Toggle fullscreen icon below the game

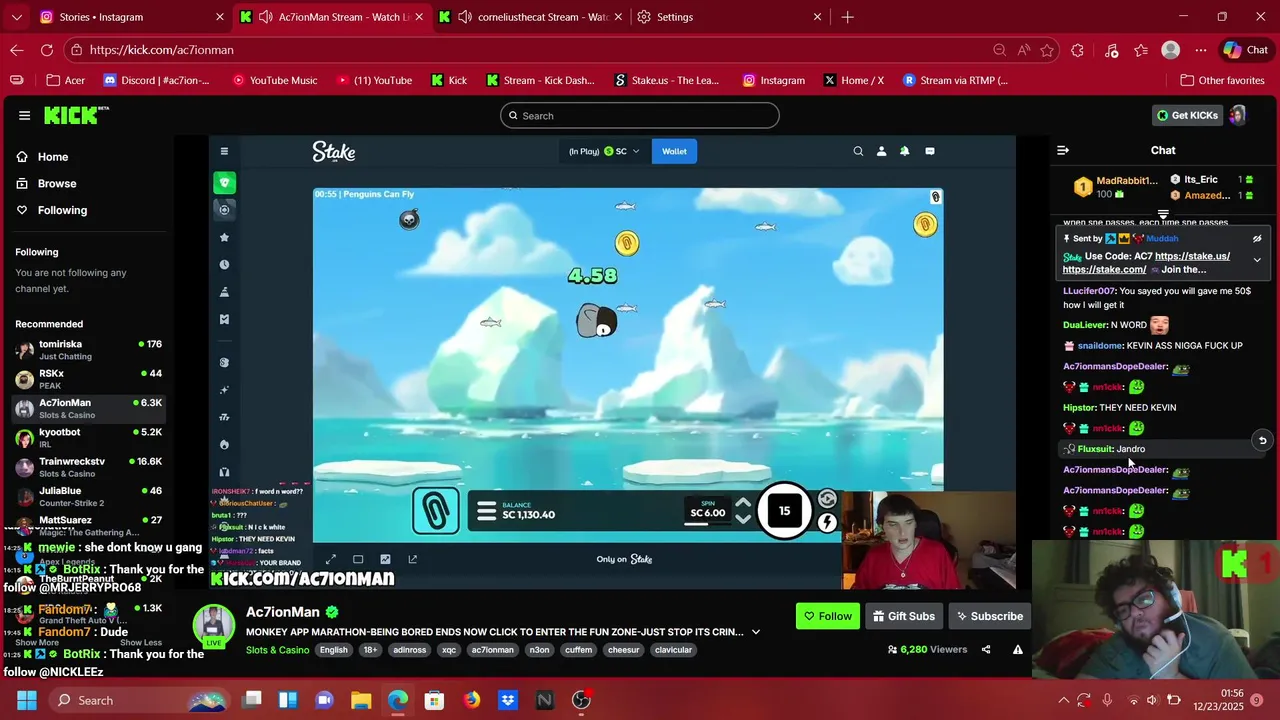tap(331, 559)
